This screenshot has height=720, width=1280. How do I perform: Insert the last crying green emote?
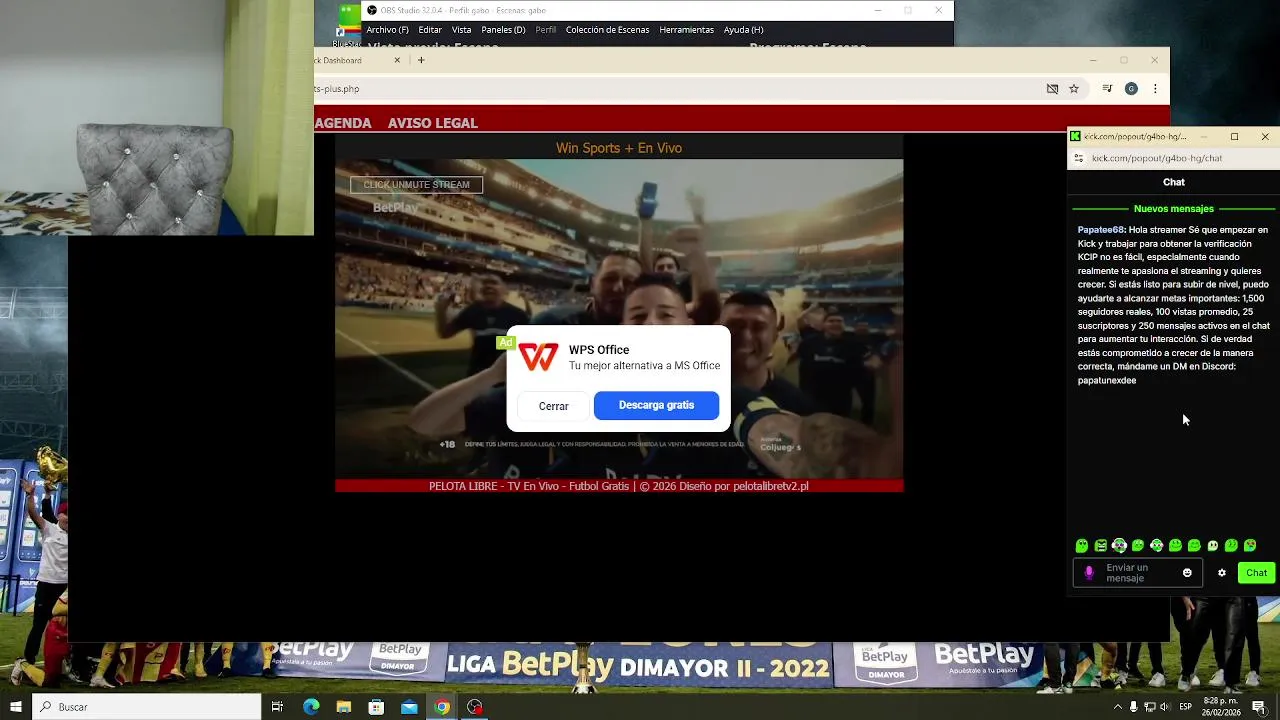1250,546
